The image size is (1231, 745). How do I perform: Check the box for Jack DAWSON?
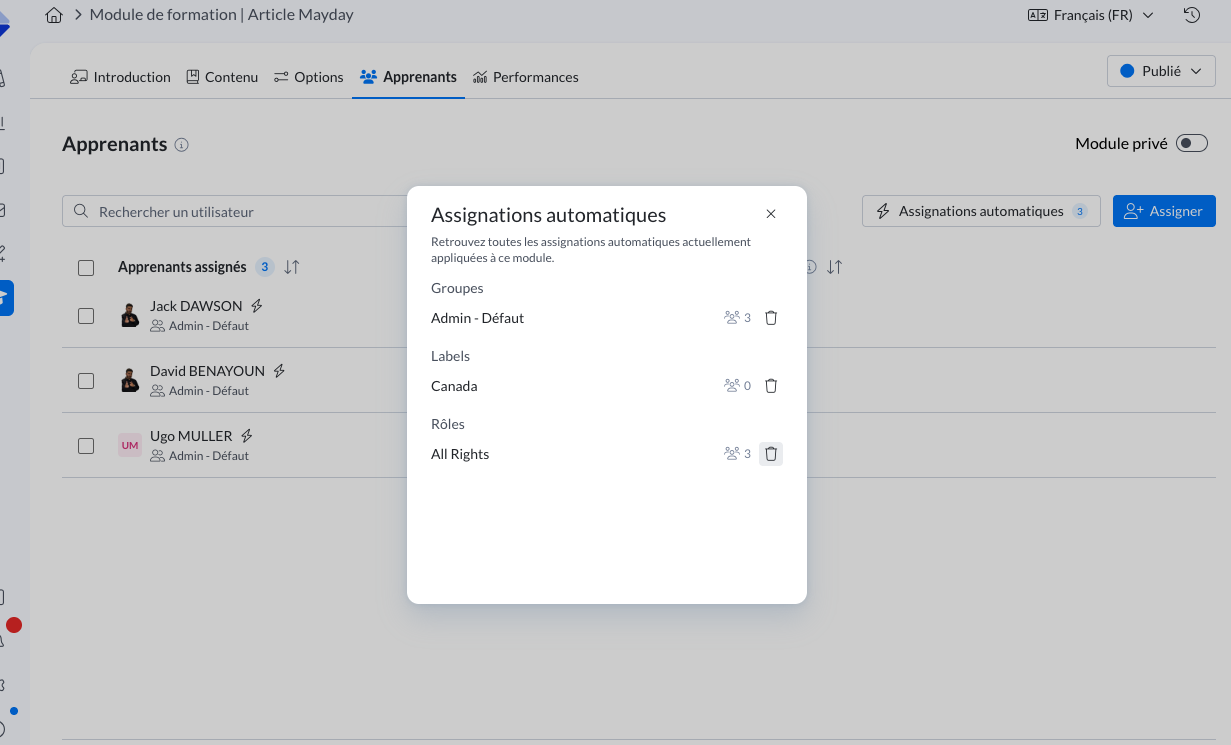coord(86,316)
